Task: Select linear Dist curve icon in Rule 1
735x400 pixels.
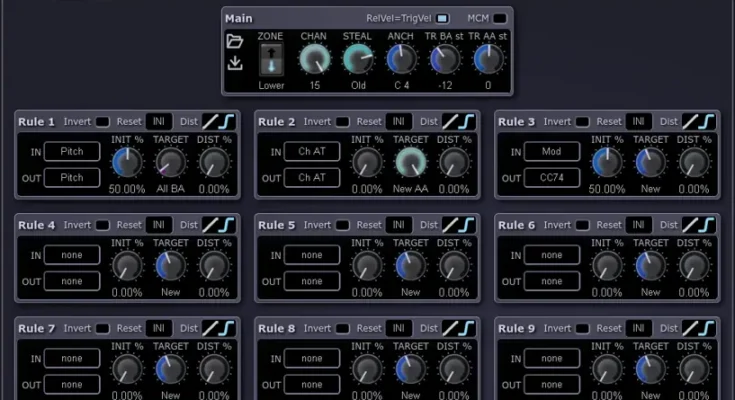Action: click(x=211, y=122)
